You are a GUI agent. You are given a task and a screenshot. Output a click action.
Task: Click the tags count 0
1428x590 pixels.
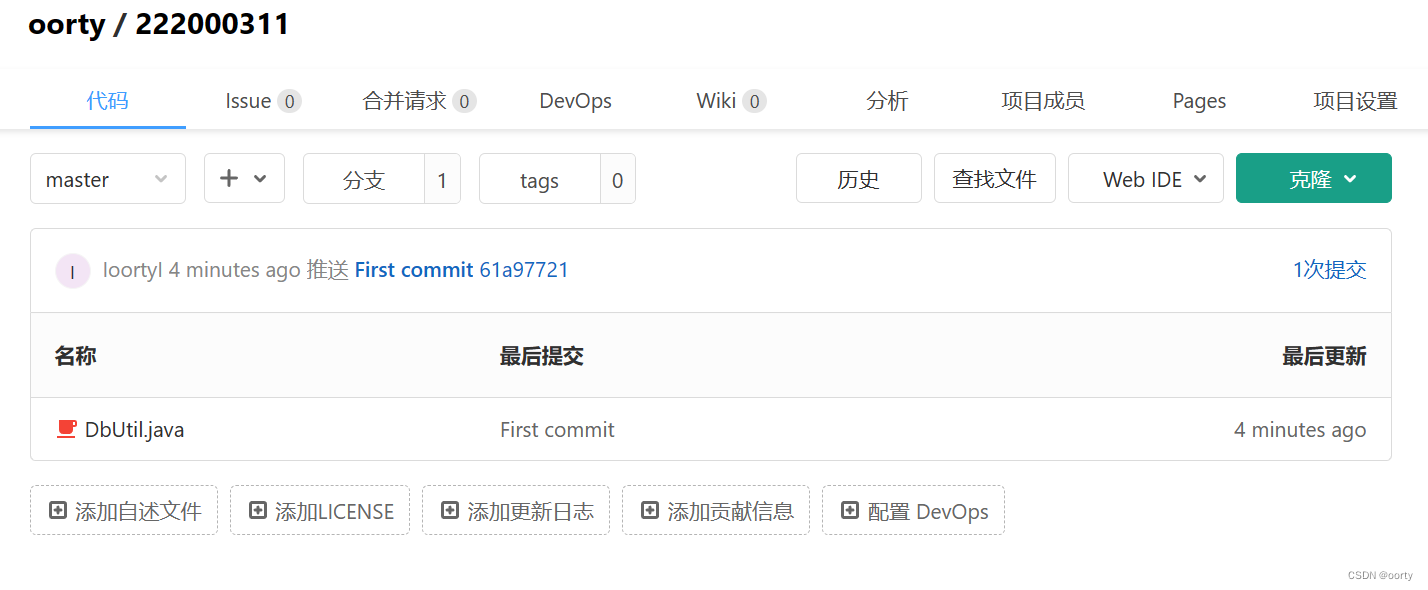tap(618, 180)
